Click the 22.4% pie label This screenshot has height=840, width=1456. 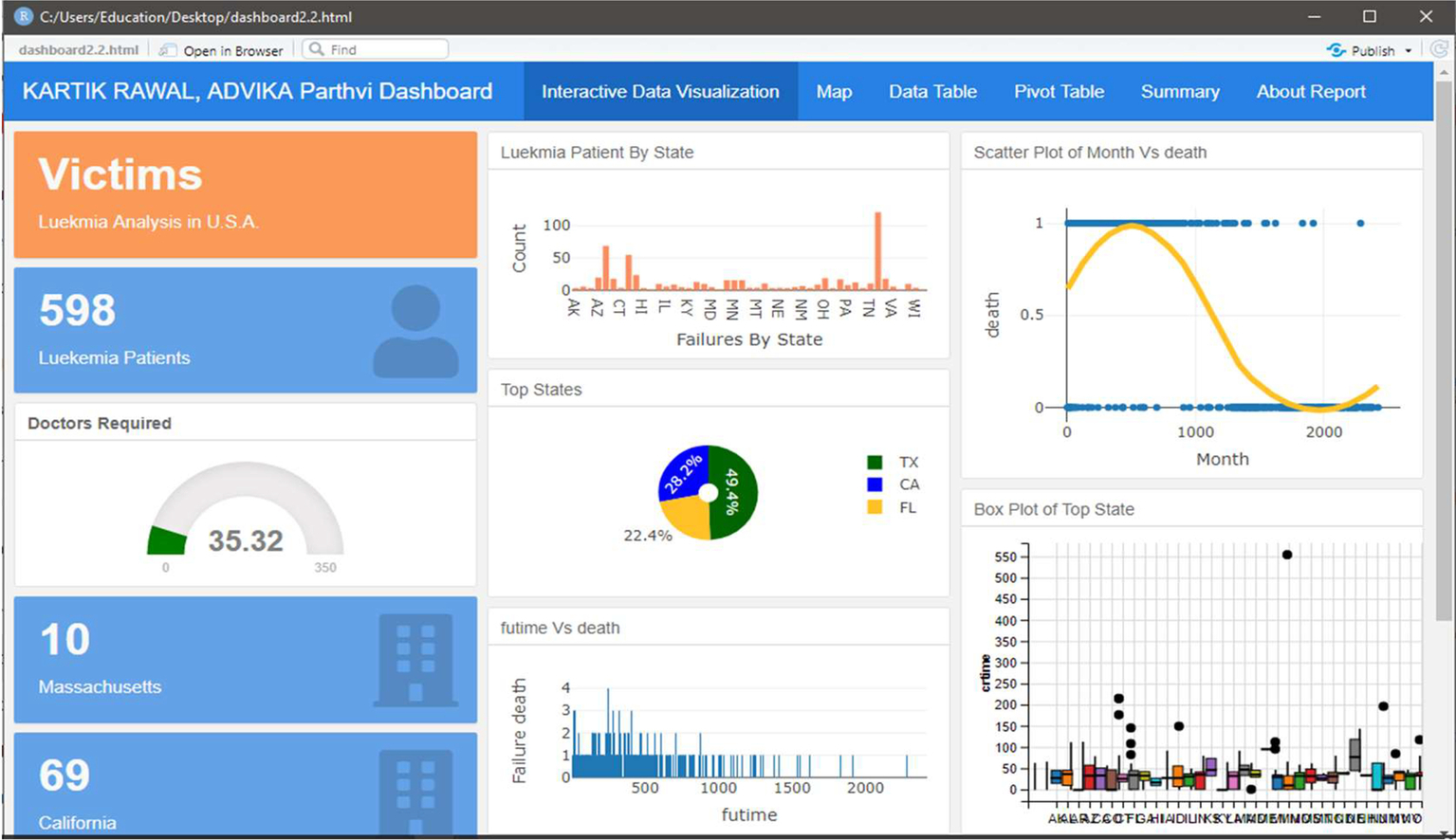click(x=647, y=536)
